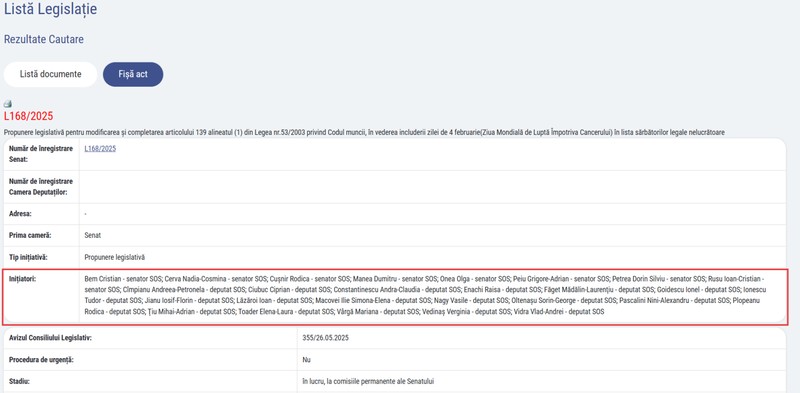Click the Propunere legislativă description paragraph
Viewport: 800px width, 393px height.
coord(364,133)
